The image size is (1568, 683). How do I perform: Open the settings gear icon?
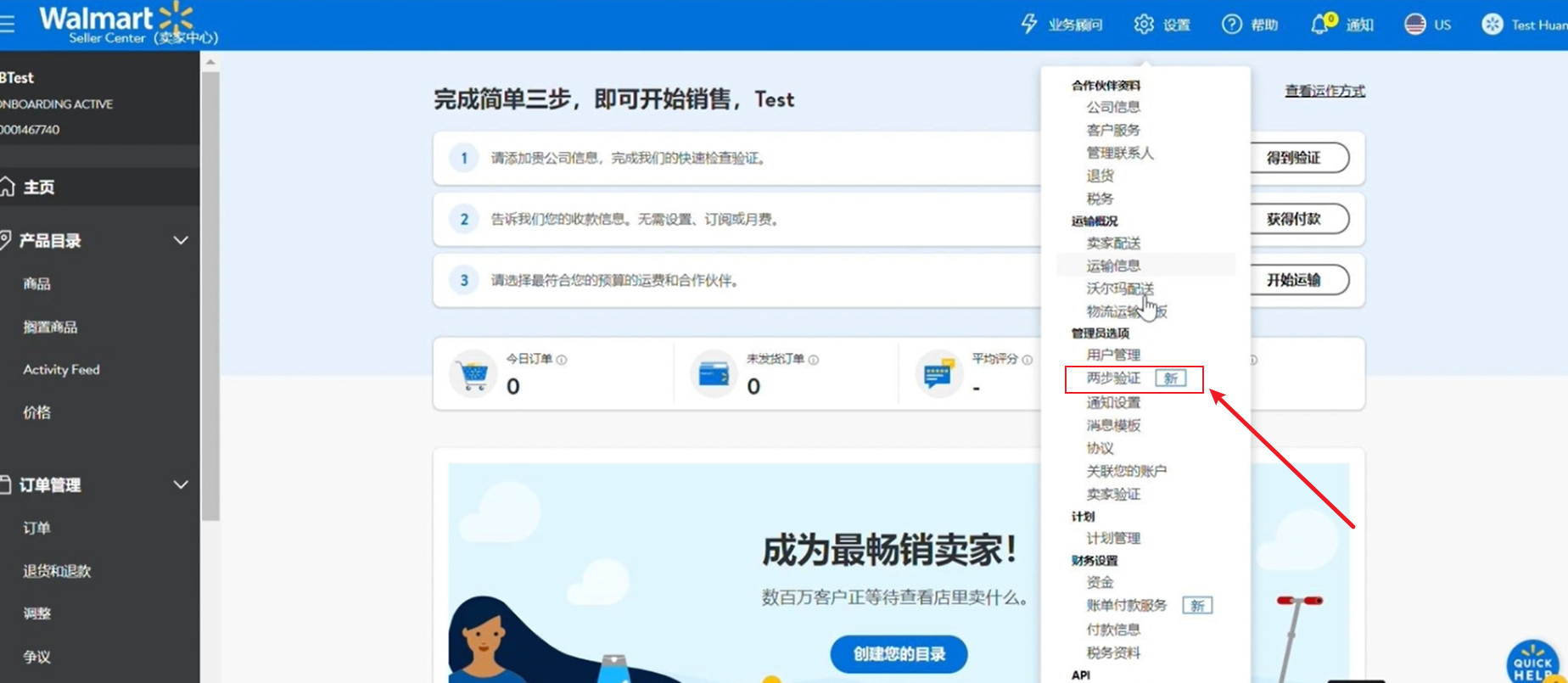click(1144, 25)
